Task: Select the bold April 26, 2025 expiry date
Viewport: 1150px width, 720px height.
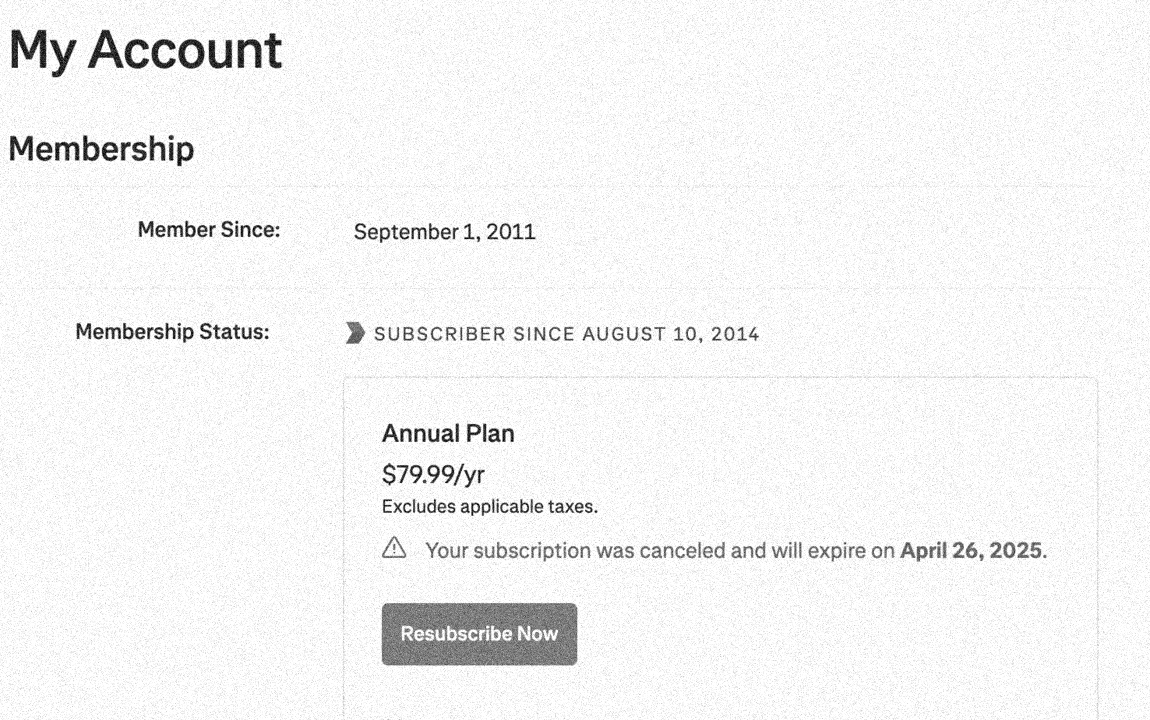Action: [971, 551]
